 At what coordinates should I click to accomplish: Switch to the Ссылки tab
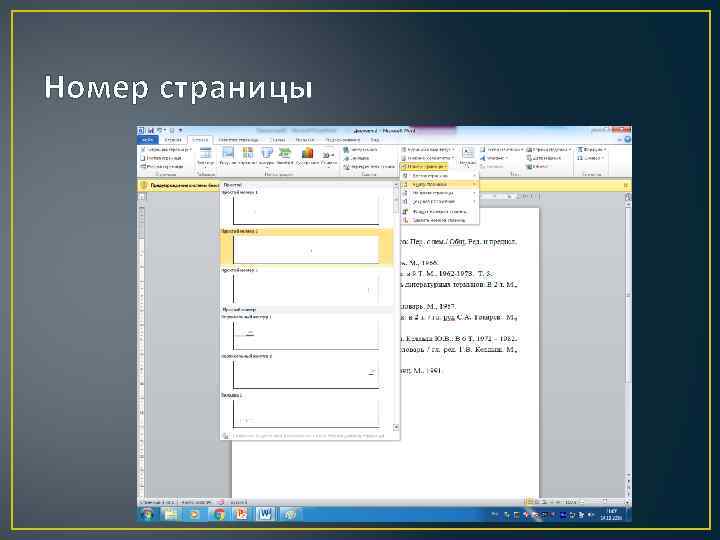277,140
